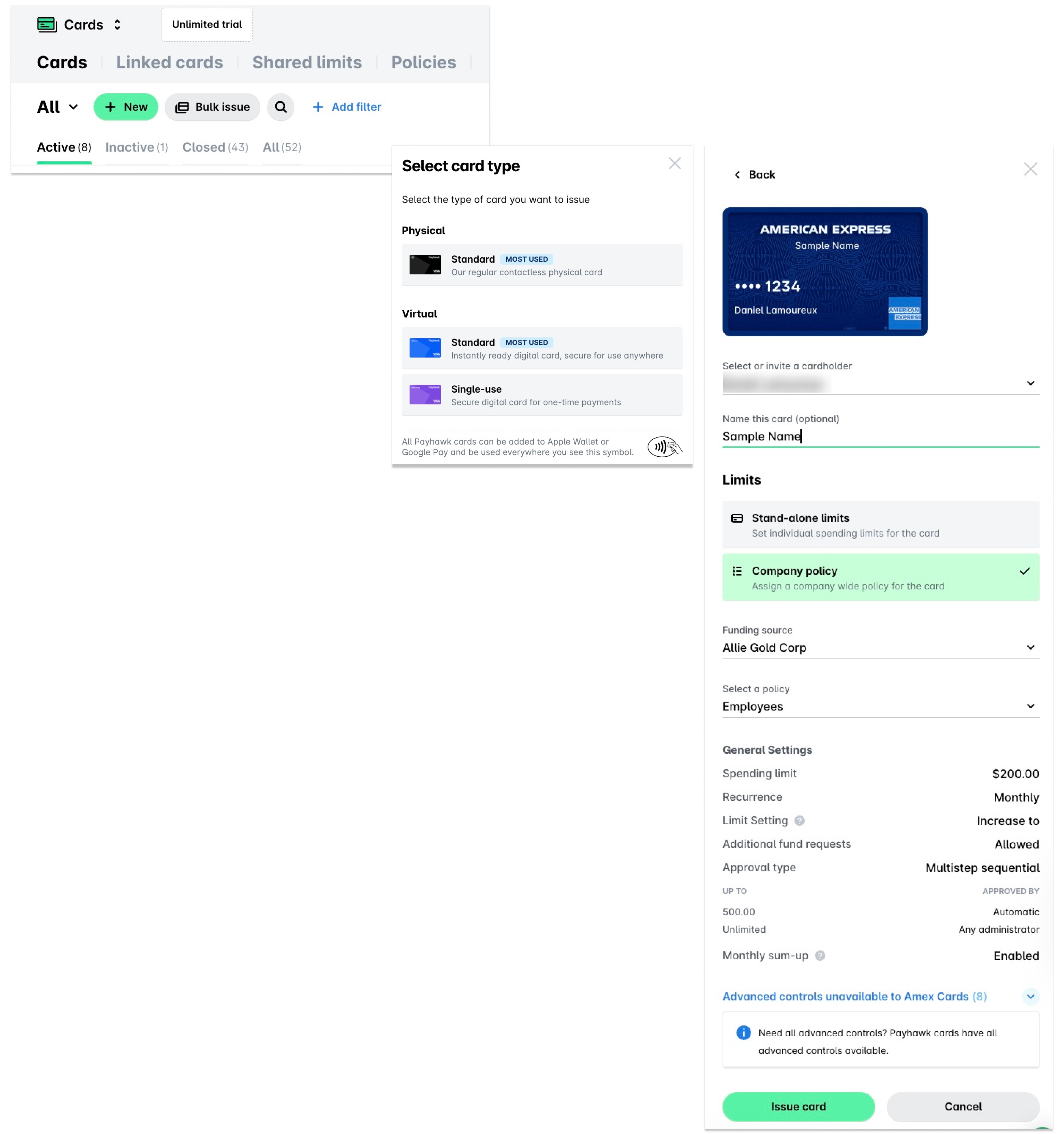Open the search magnifier icon
This screenshot has width=1064, height=1134.
tap(281, 107)
